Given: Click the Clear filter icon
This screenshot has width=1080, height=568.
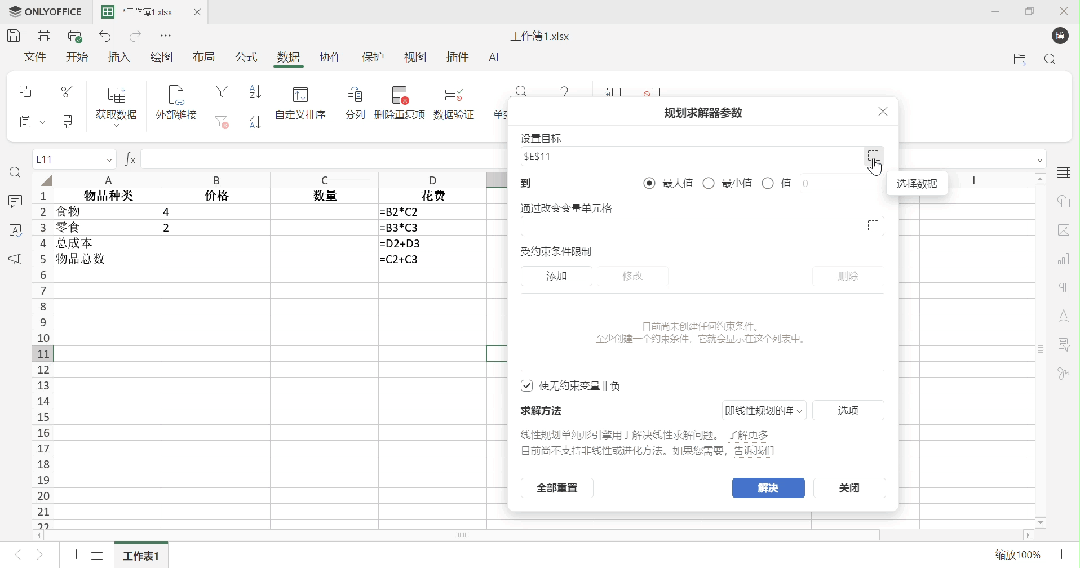Looking at the screenshot, I should tap(221, 122).
